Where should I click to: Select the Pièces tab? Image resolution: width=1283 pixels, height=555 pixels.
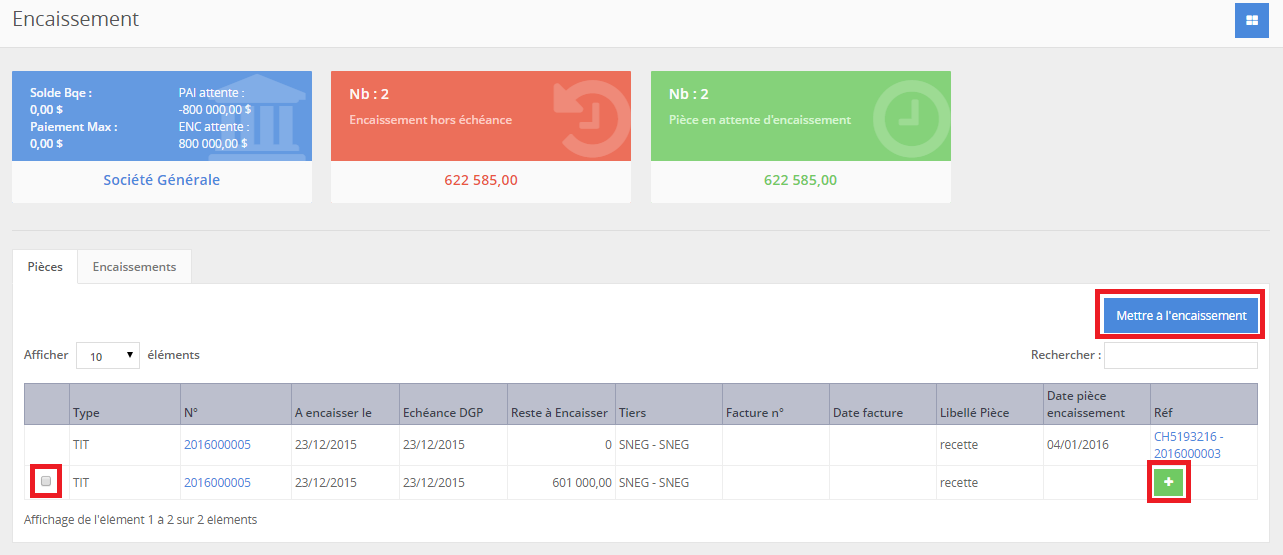point(45,267)
